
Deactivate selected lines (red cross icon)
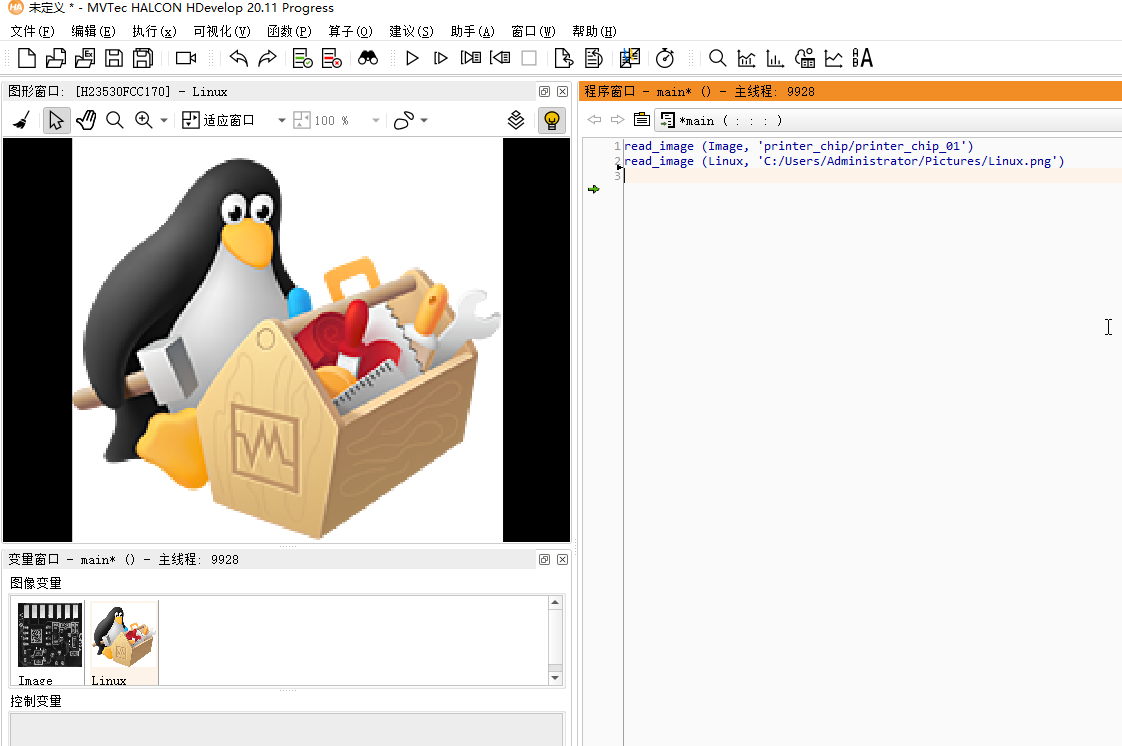(x=331, y=58)
